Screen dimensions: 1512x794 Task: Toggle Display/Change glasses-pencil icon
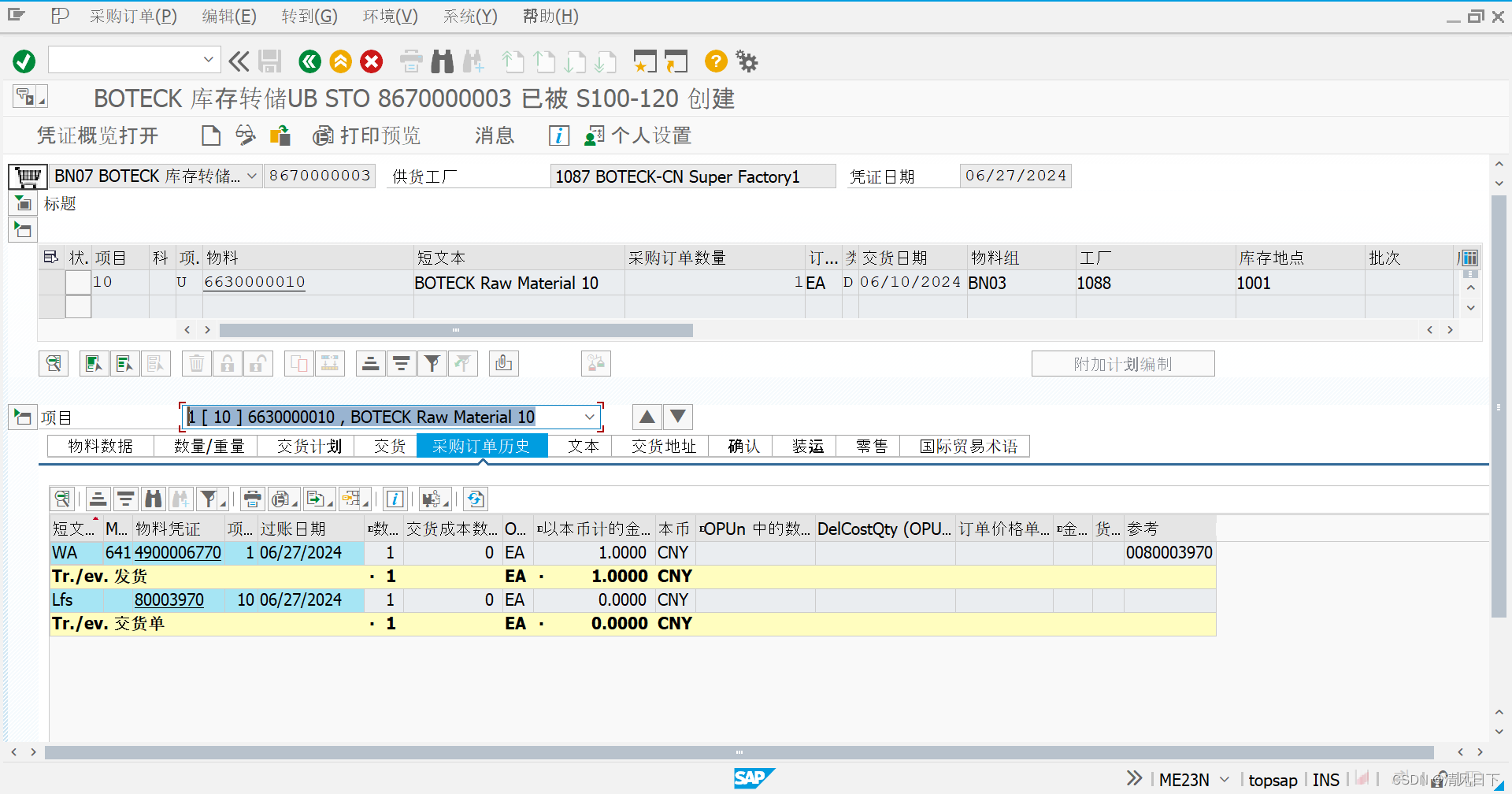pos(246,135)
